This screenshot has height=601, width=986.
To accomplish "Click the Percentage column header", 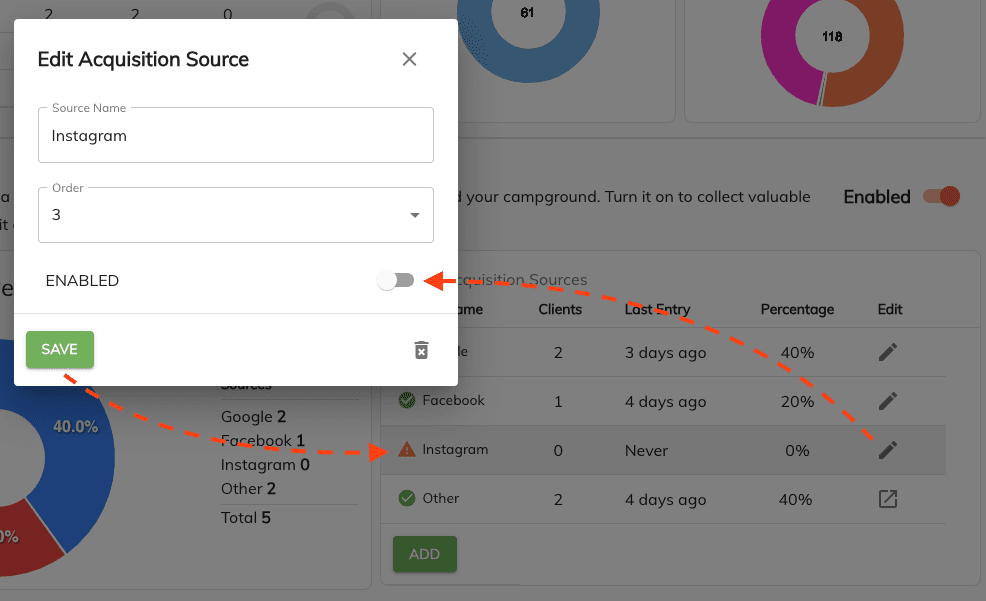I will click(x=797, y=309).
